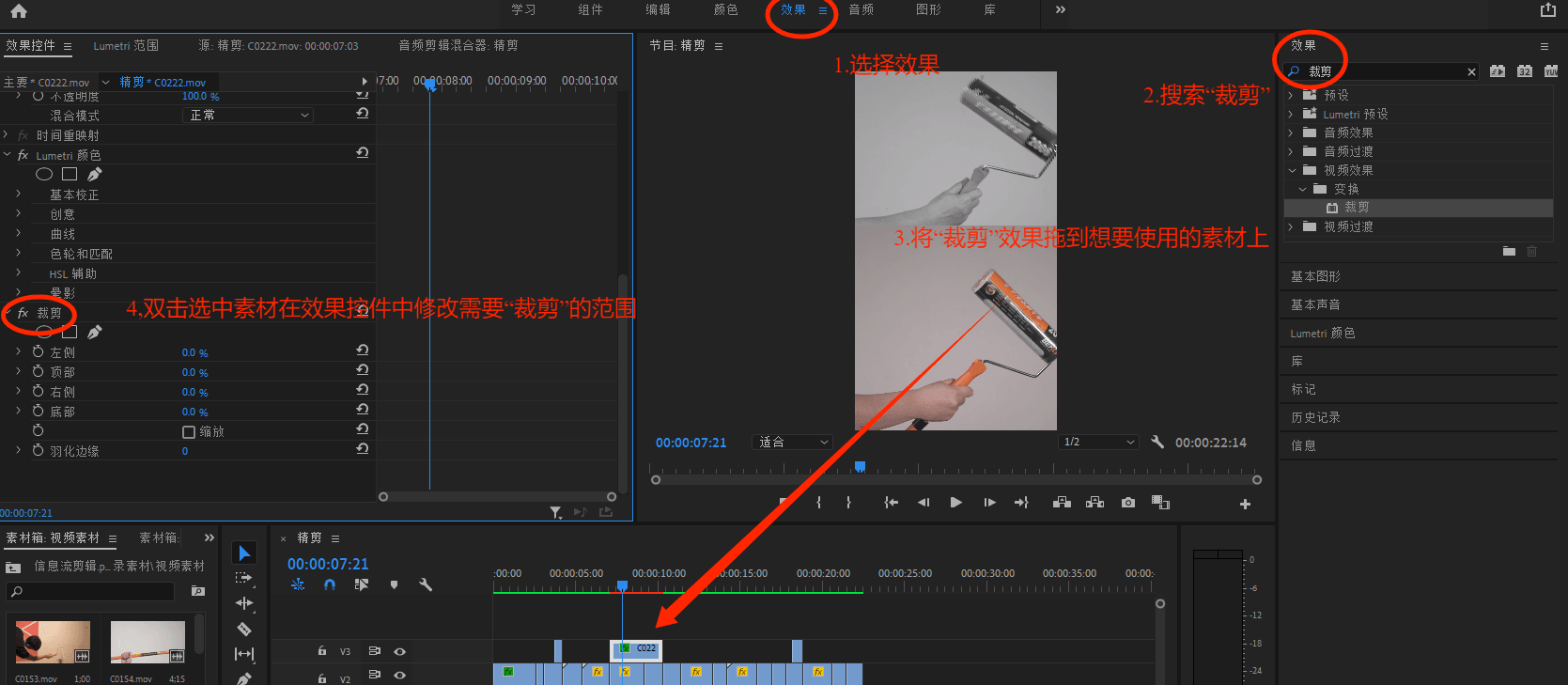Reset the 左侧 crop parameter
Screen dimensions: 1568x685
tap(362, 350)
